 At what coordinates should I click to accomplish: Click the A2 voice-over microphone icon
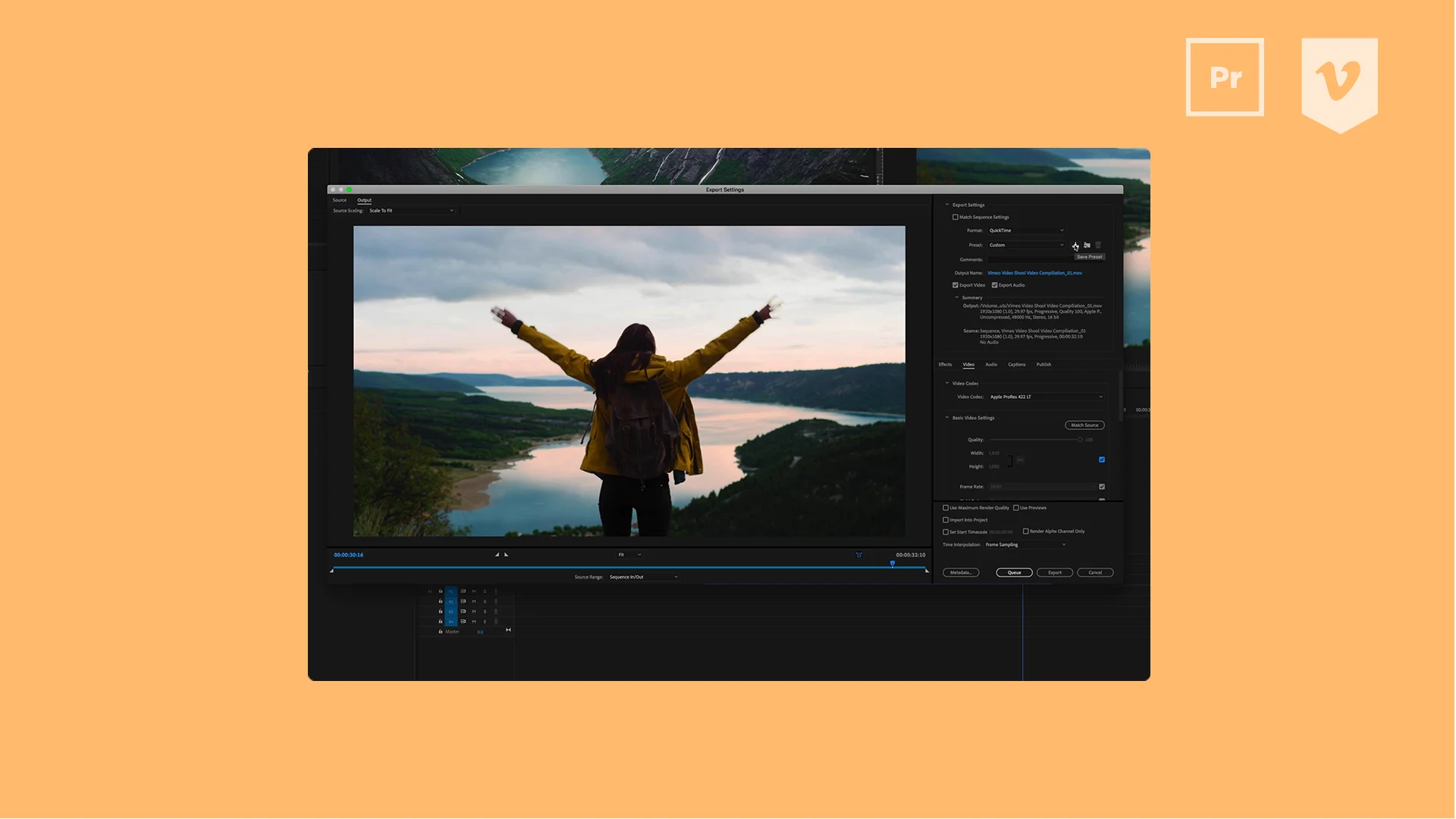(x=496, y=601)
